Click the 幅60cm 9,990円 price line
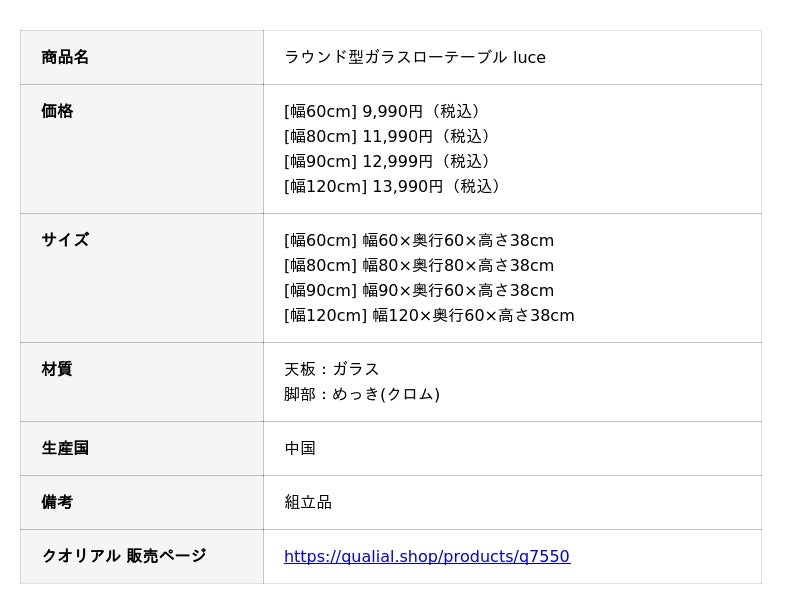 (382, 111)
